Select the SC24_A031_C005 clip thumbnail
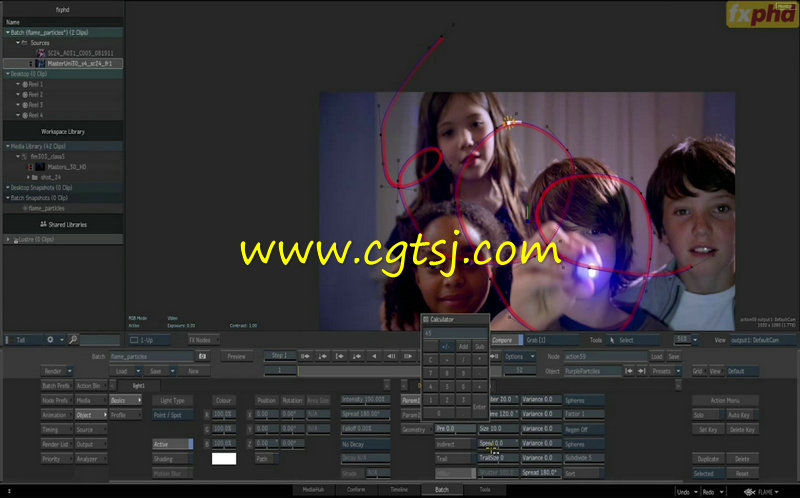Image resolution: width=800 pixels, height=498 pixels. pyautogui.click(x=40, y=53)
